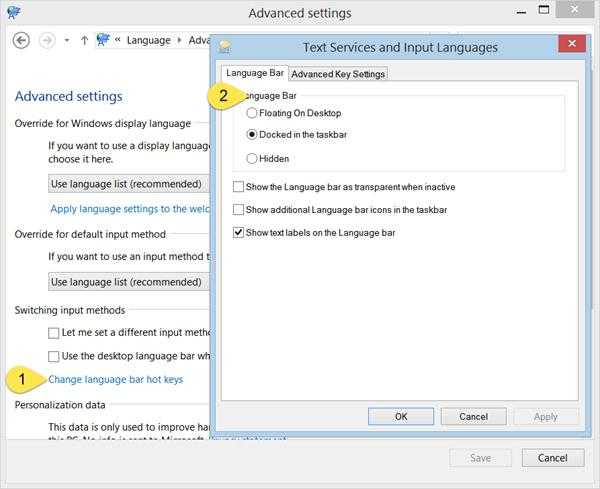The image size is (600, 489).
Task: Click Cancel in Text Services dialog
Action: (473, 416)
